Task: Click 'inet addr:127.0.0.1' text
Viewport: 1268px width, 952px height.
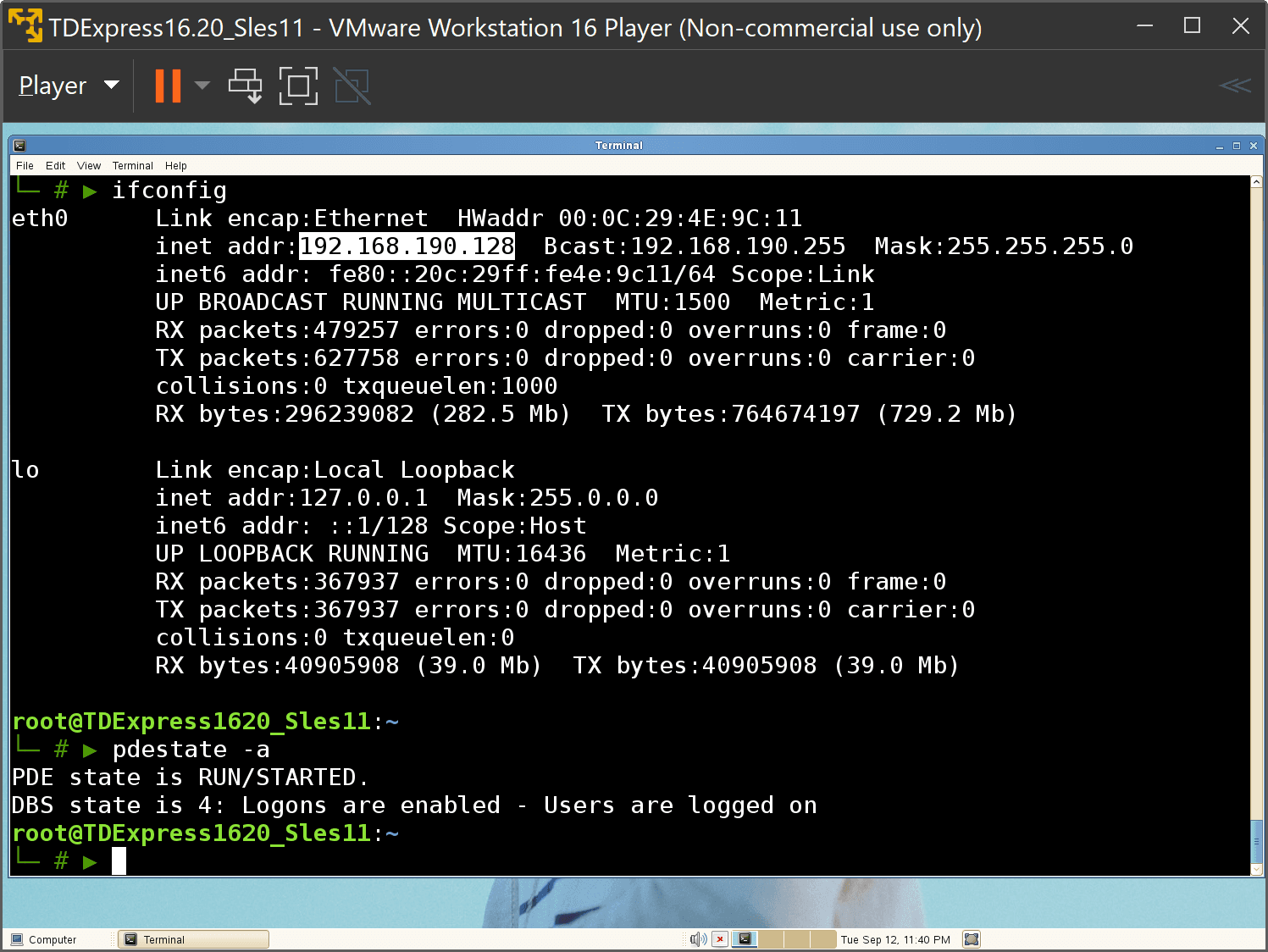Action: (x=292, y=498)
